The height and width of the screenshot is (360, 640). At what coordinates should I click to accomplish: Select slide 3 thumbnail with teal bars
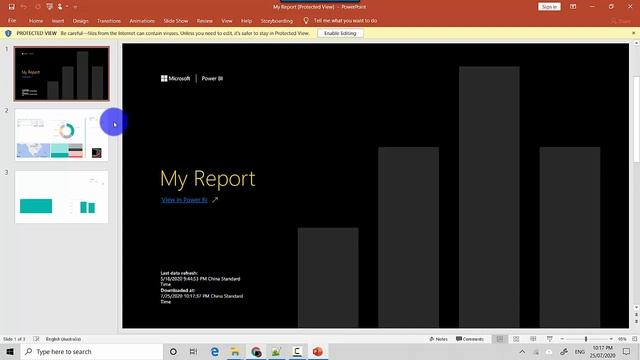(62, 197)
